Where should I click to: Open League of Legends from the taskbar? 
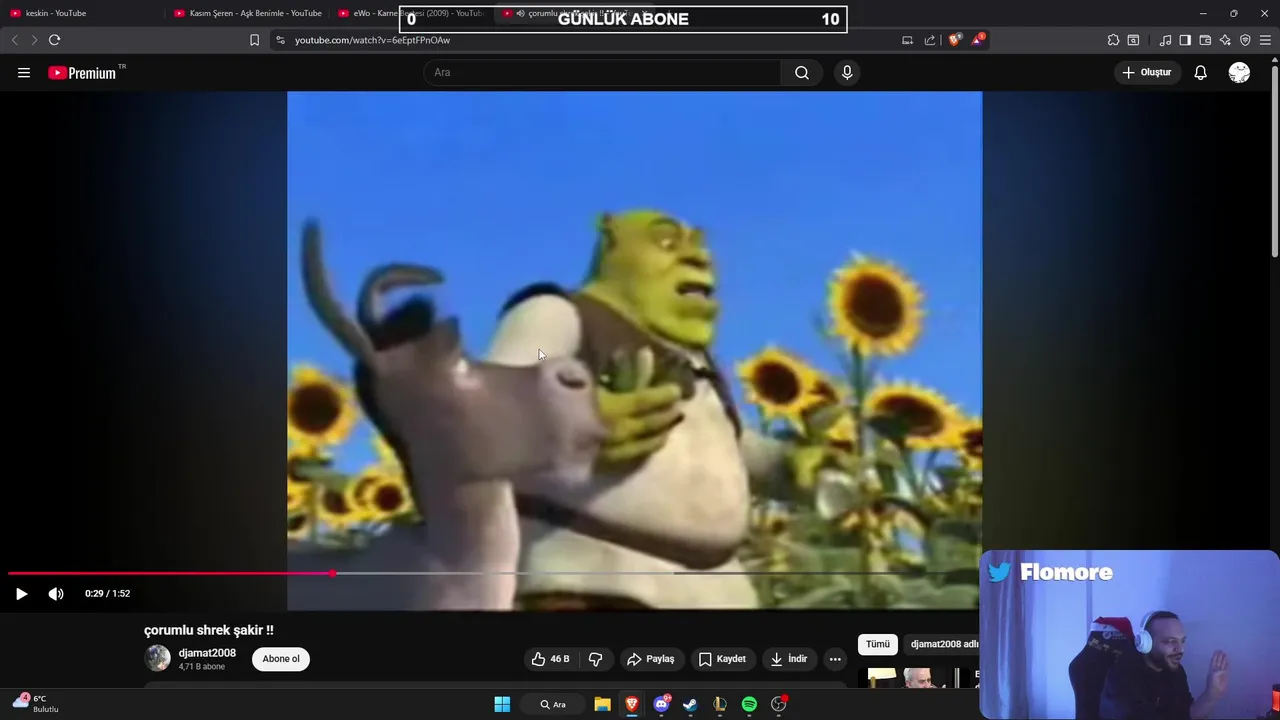[x=719, y=704]
